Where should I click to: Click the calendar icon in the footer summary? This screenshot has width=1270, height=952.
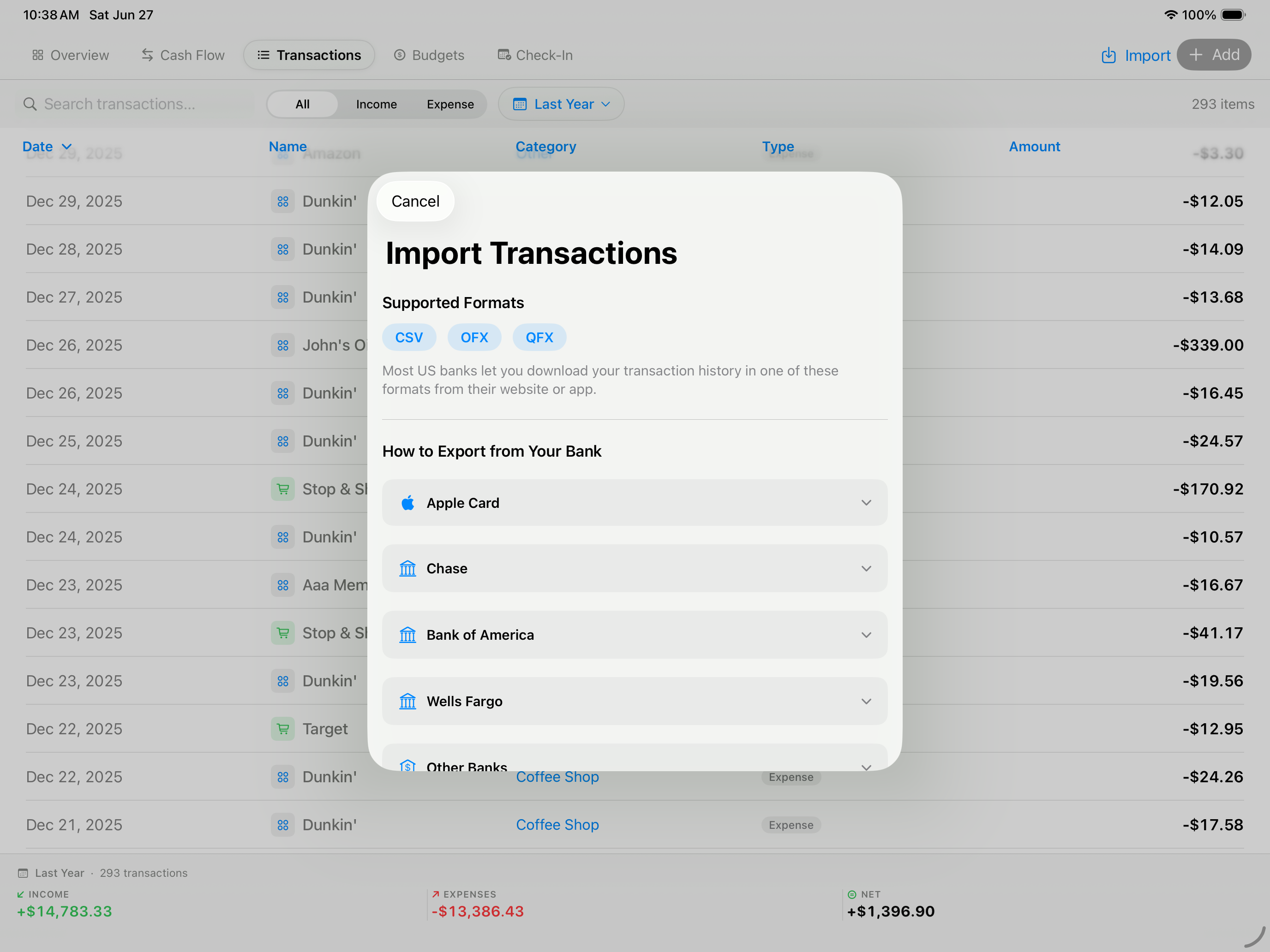pos(23,873)
